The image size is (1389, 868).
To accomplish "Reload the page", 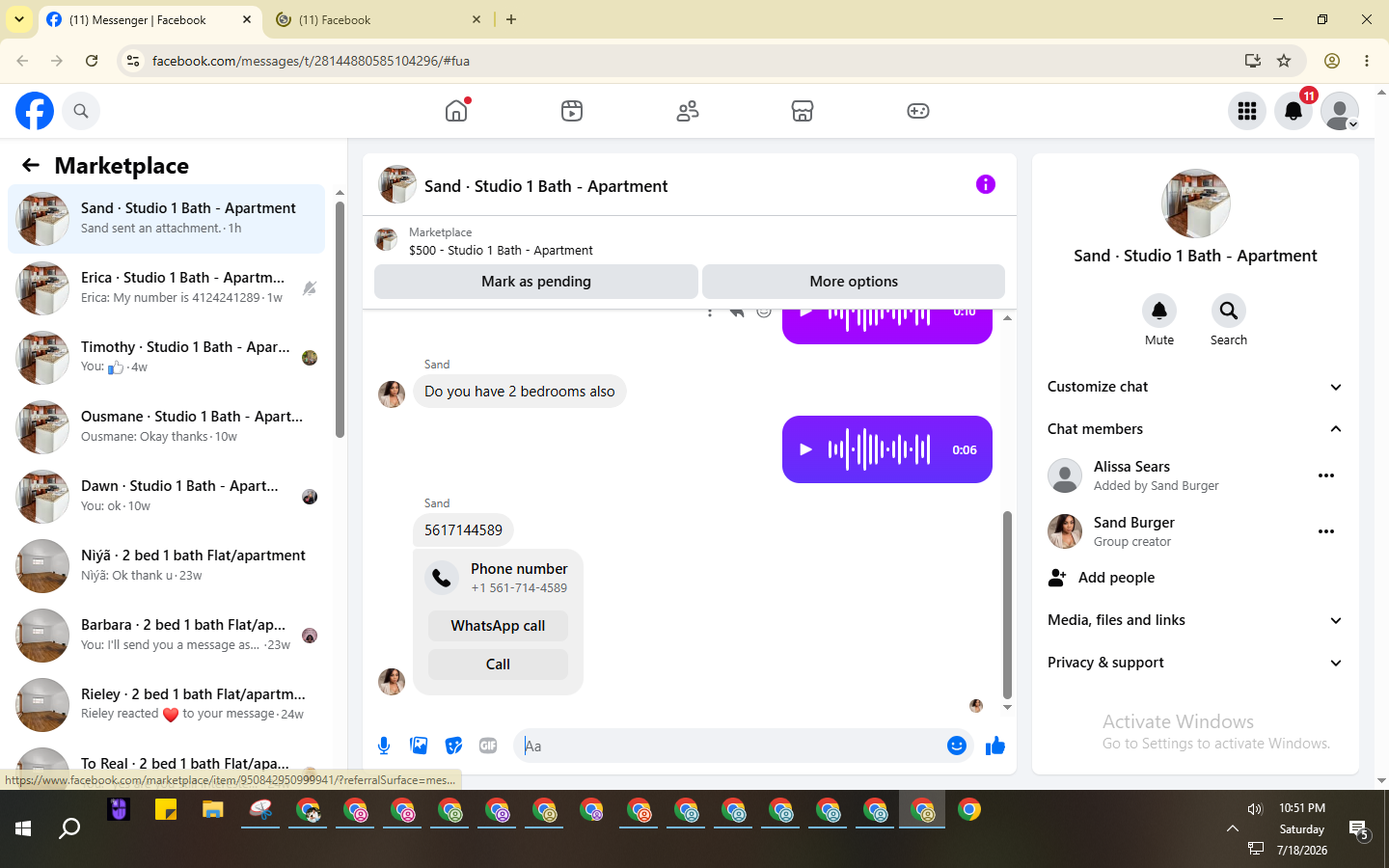I will coord(92,61).
